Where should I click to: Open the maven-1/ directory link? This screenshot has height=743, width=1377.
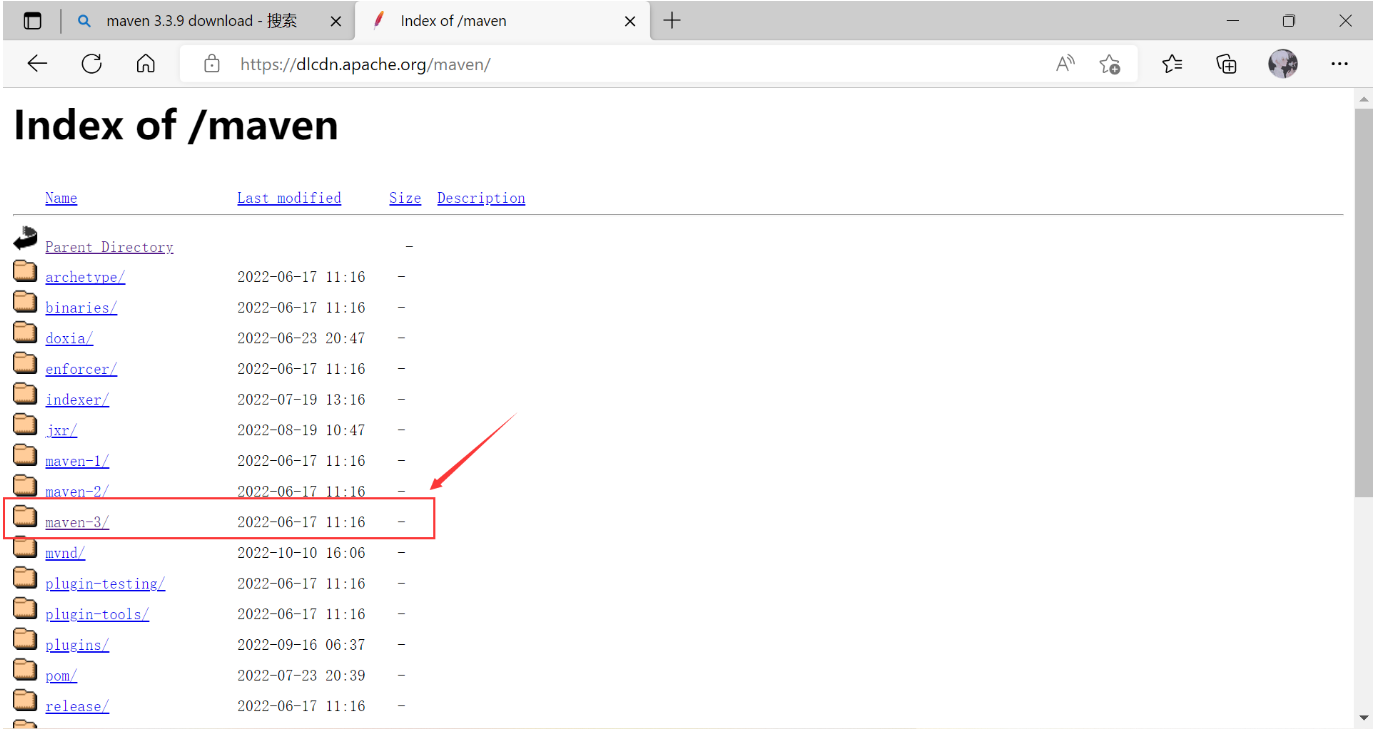77,461
